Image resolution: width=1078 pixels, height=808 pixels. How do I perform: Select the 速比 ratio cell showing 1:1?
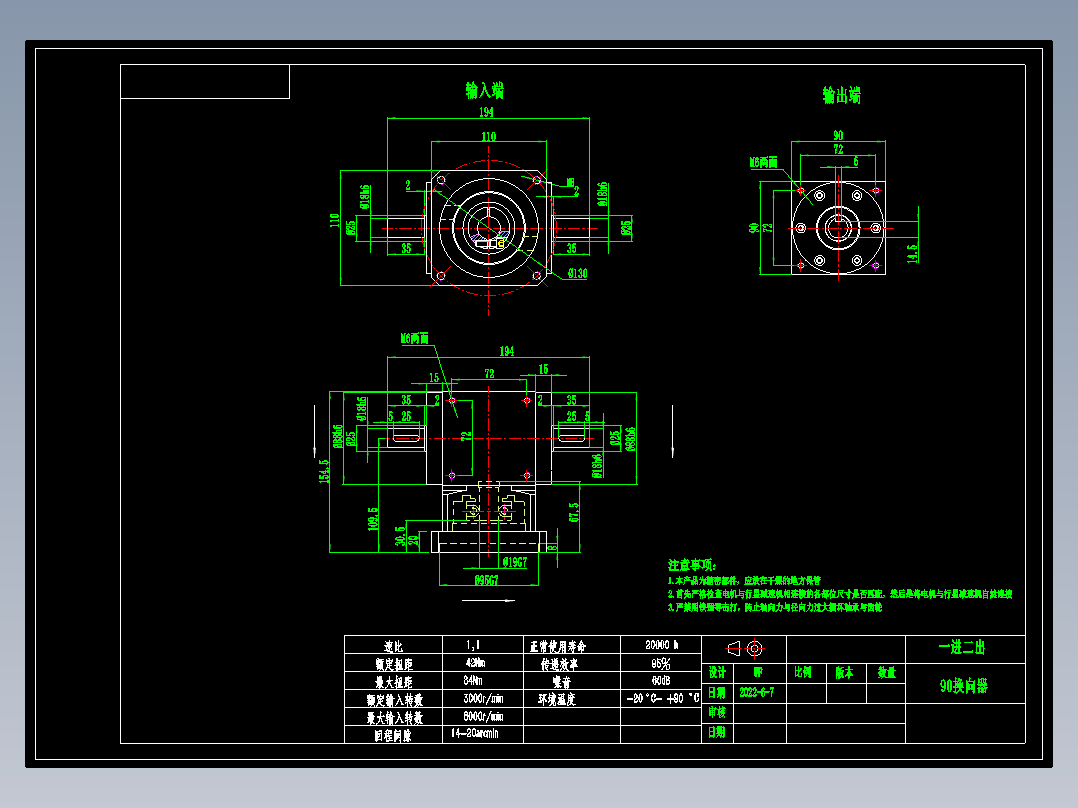tap(474, 646)
